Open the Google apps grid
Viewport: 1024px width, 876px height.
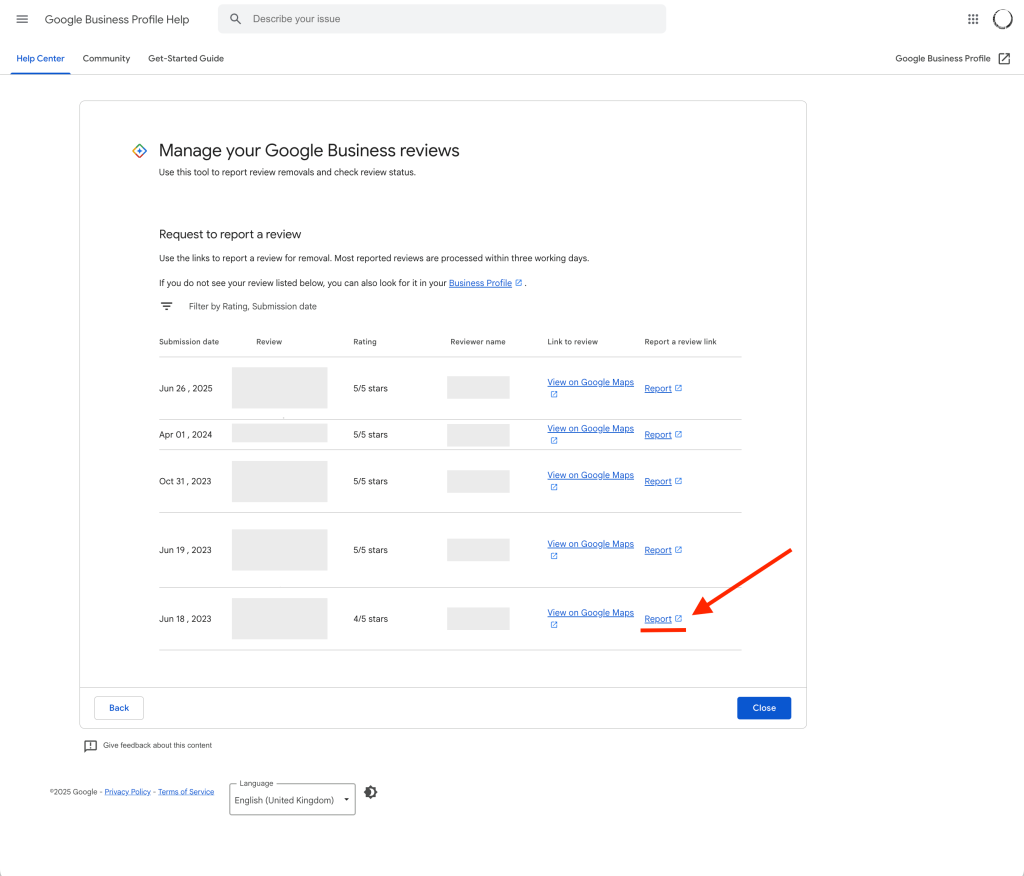tap(973, 19)
